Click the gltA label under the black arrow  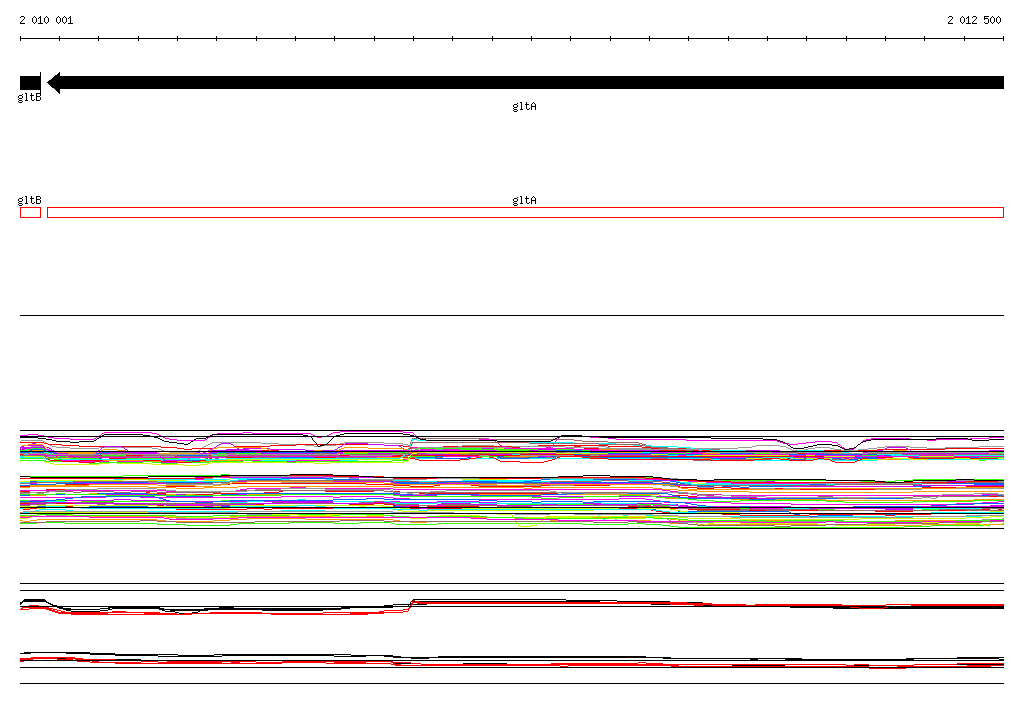coord(524,106)
